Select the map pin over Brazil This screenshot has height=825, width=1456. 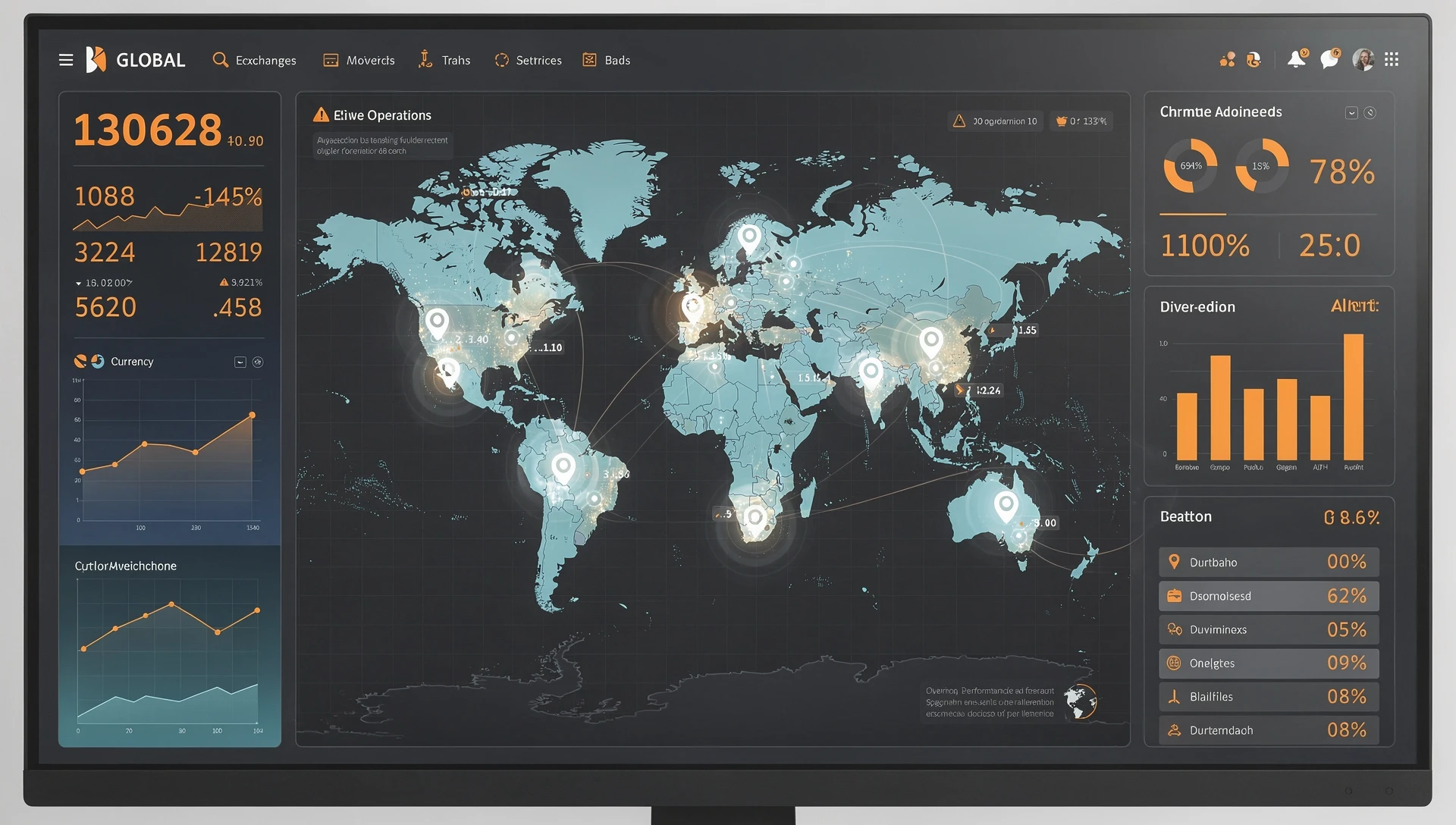pyautogui.click(x=563, y=468)
